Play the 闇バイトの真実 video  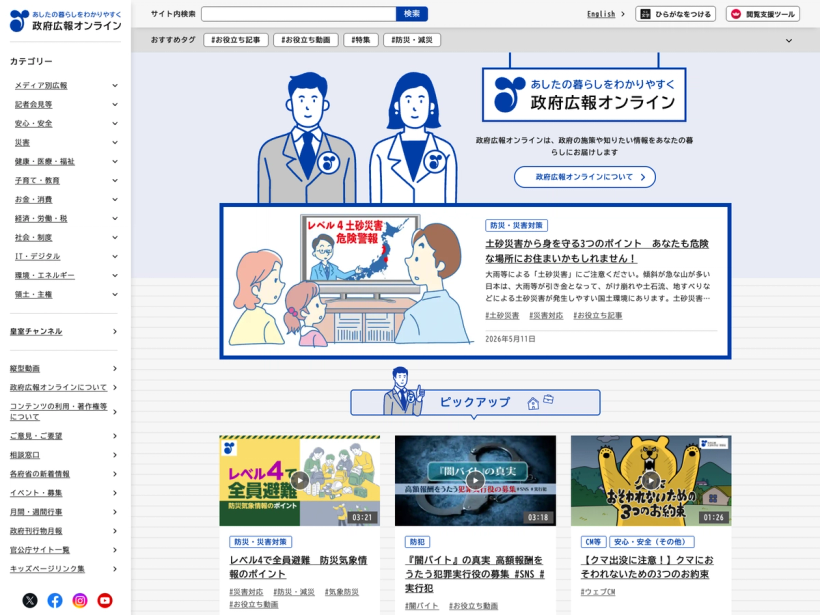(x=475, y=480)
